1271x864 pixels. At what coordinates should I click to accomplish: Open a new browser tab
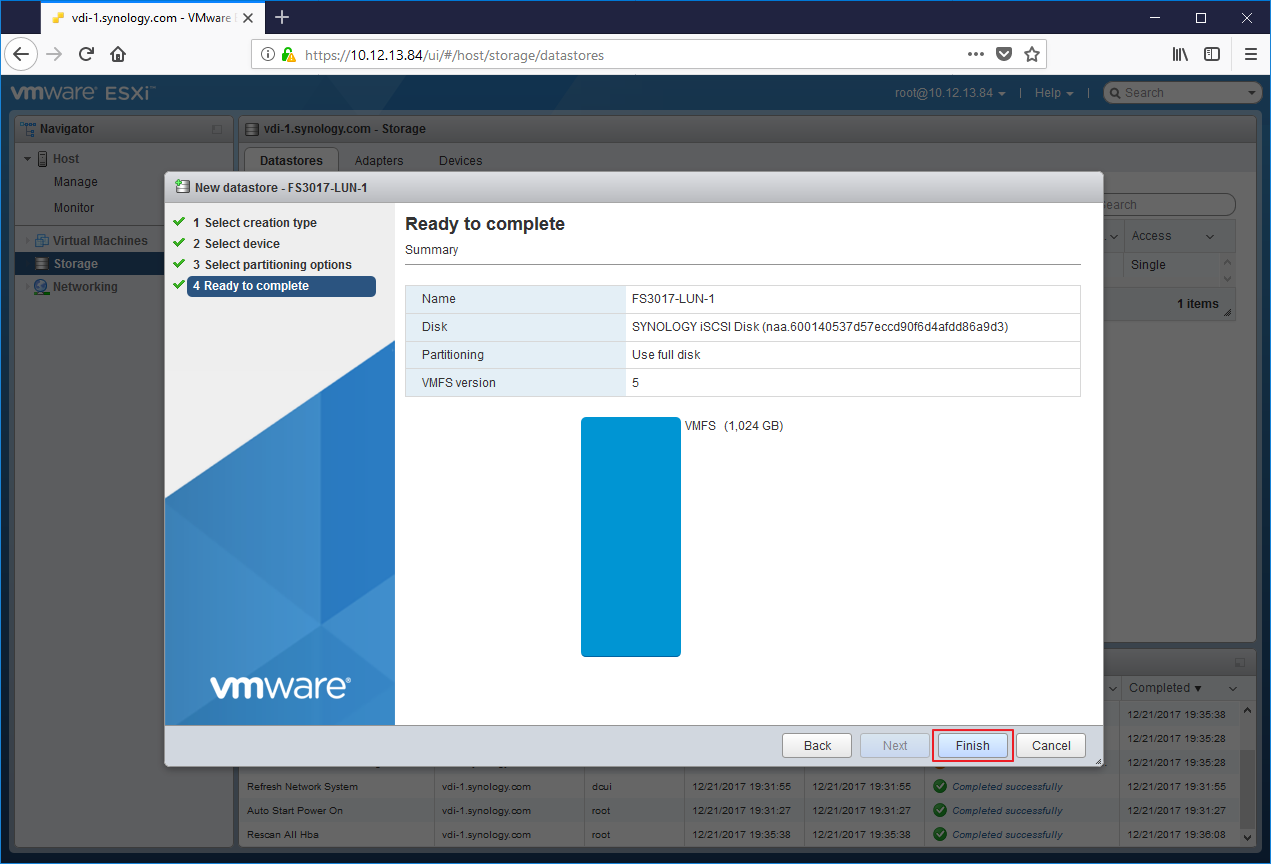pos(282,17)
